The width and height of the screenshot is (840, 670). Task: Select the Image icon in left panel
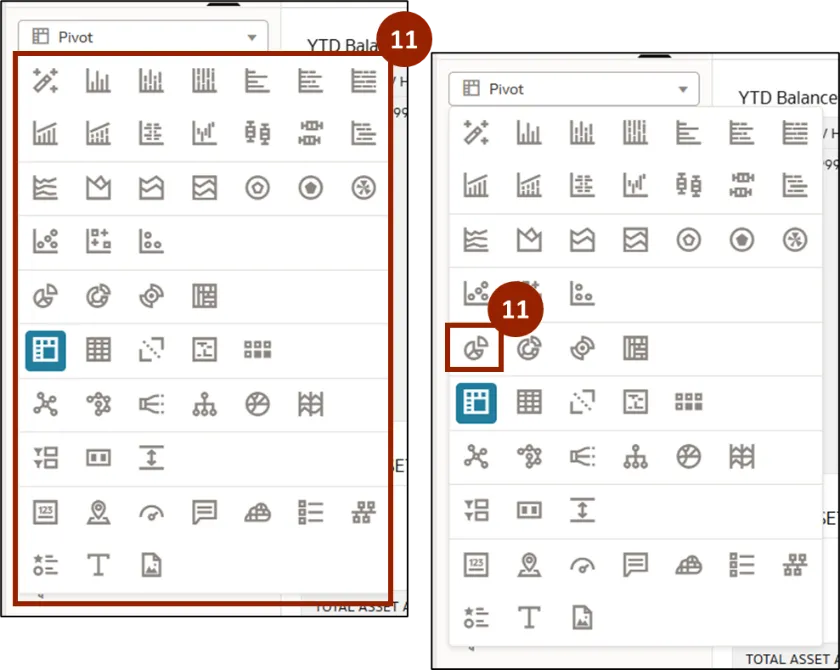[151, 565]
